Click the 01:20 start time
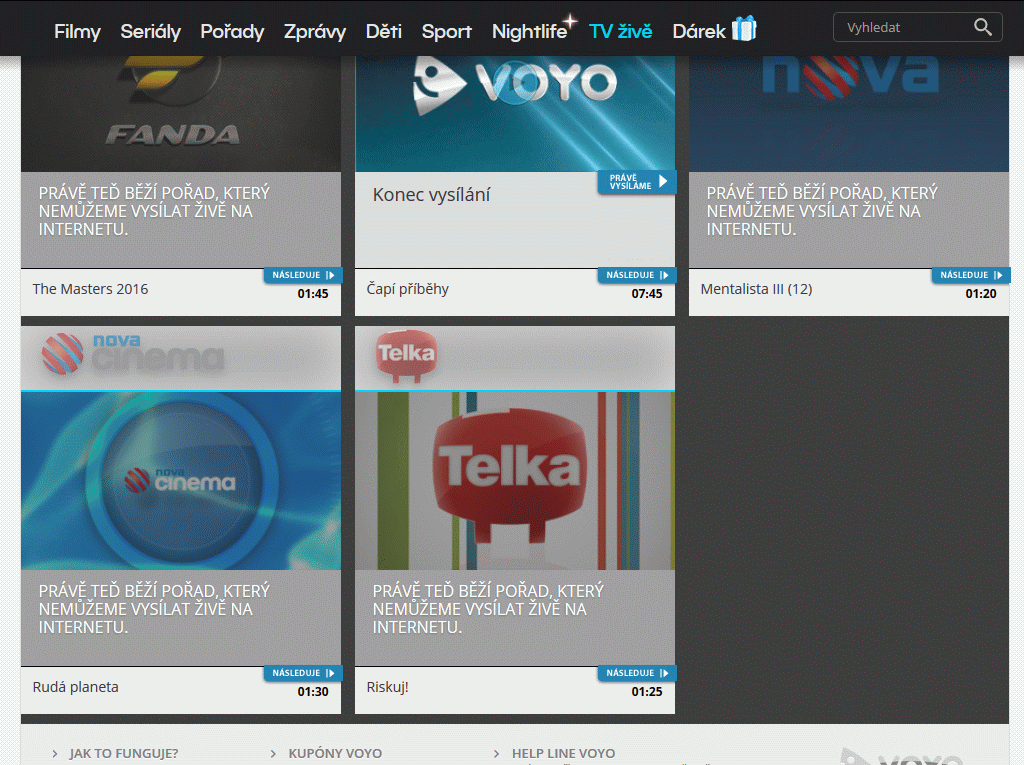The width and height of the screenshot is (1024, 765). pyautogui.click(x=981, y=294)
